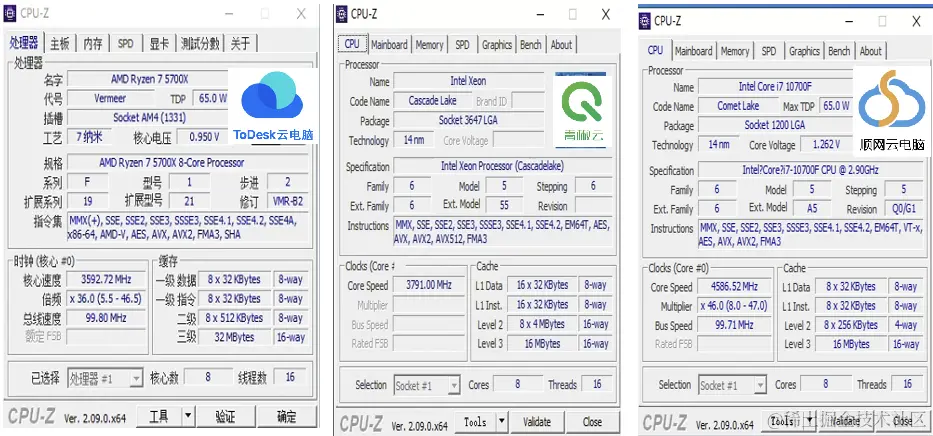Image resolution: width=933 pixels, height=436 pixels.
Task: Click 32 MBytes 三级 cache value
Action: point(234,337)
